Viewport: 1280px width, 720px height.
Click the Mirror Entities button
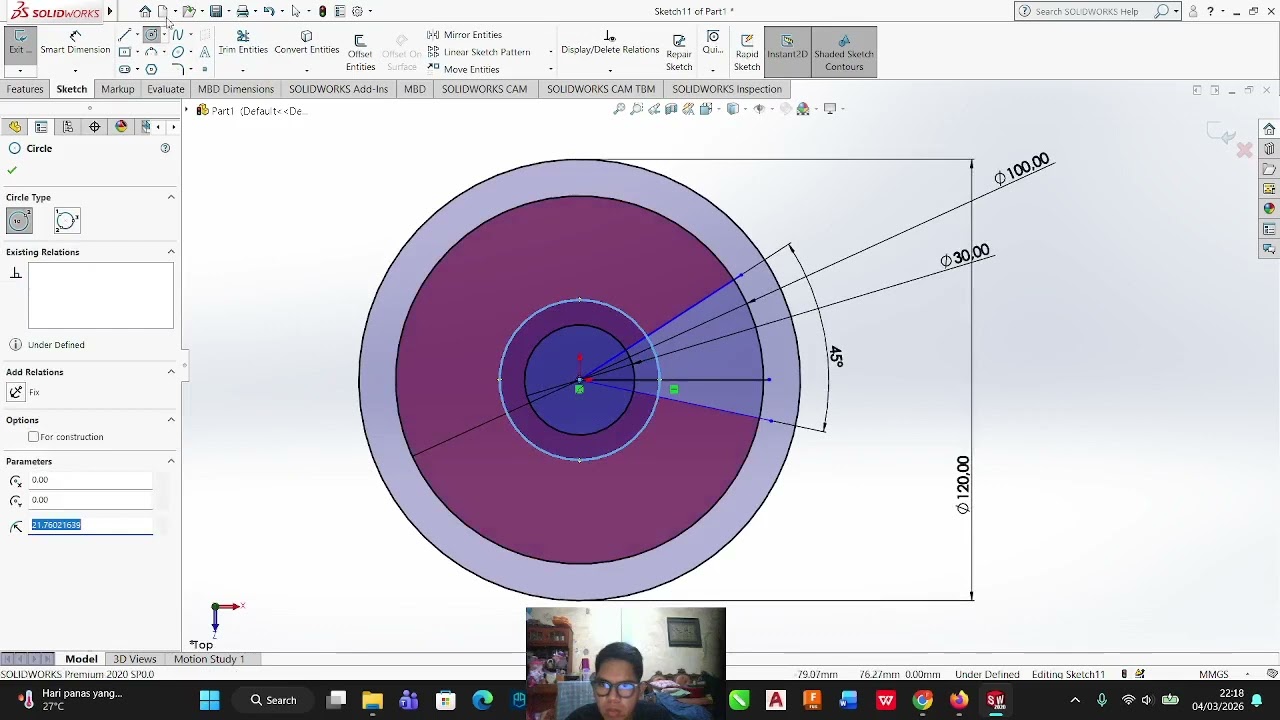pyautogui.click(x=464, y=35)
